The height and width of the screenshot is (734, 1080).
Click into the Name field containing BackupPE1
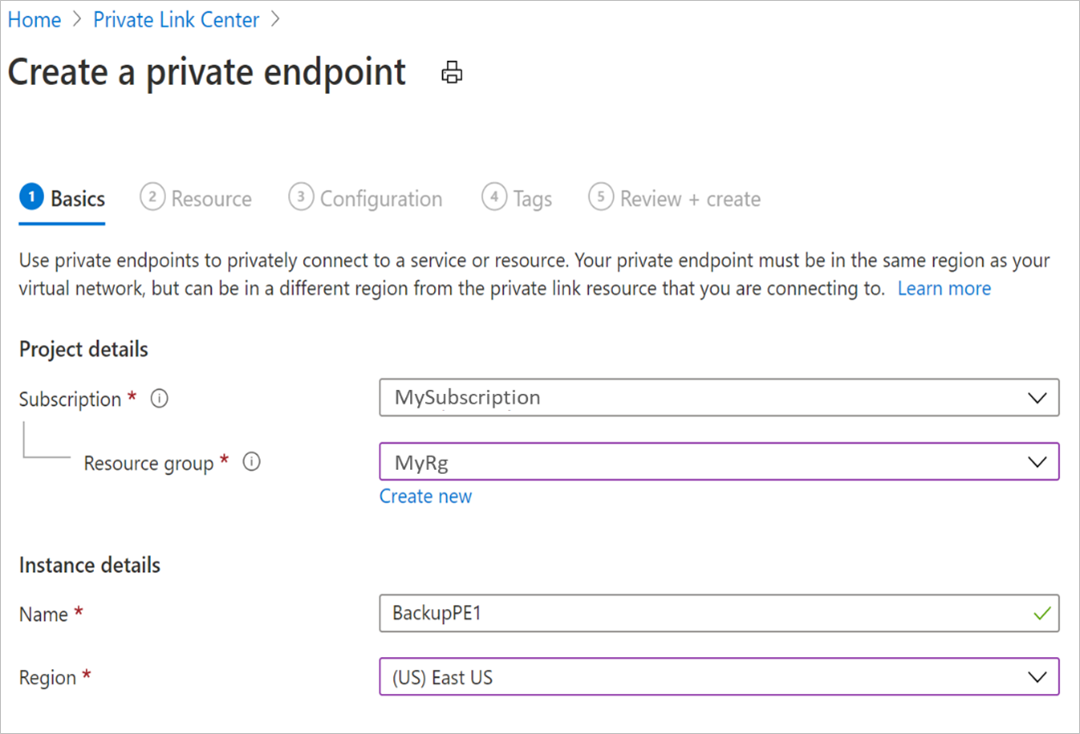click(719, 613)
